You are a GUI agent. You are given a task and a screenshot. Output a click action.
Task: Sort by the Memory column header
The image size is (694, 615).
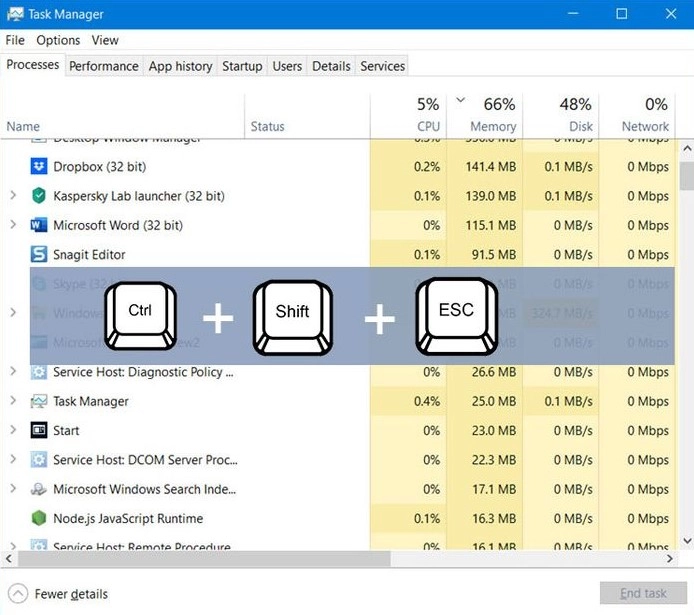pyautogui.click(x=485, y=115)
